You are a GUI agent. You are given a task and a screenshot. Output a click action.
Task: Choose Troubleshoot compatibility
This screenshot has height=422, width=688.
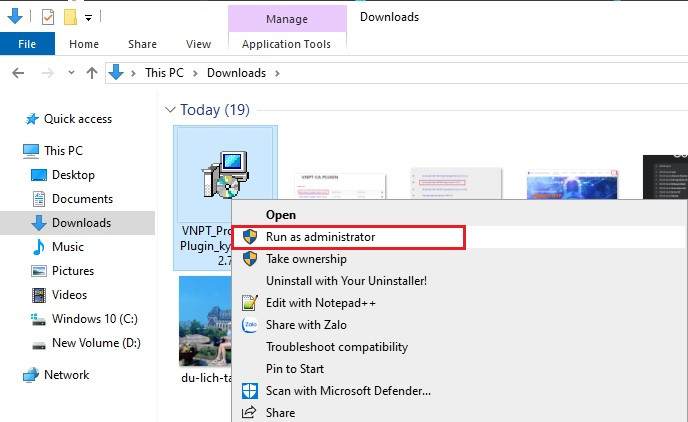(337, 347)
